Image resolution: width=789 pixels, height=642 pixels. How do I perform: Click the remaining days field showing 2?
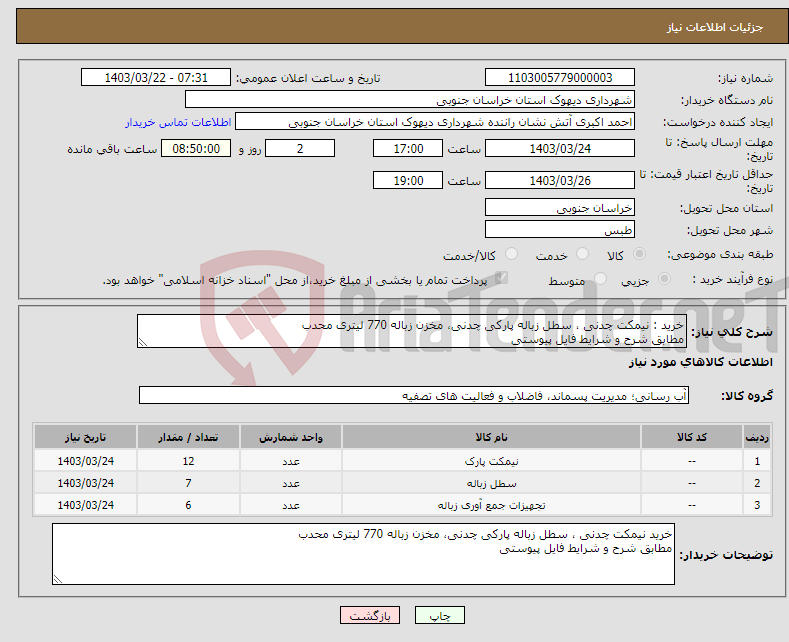pyautogui.click(x=300, y=148)
